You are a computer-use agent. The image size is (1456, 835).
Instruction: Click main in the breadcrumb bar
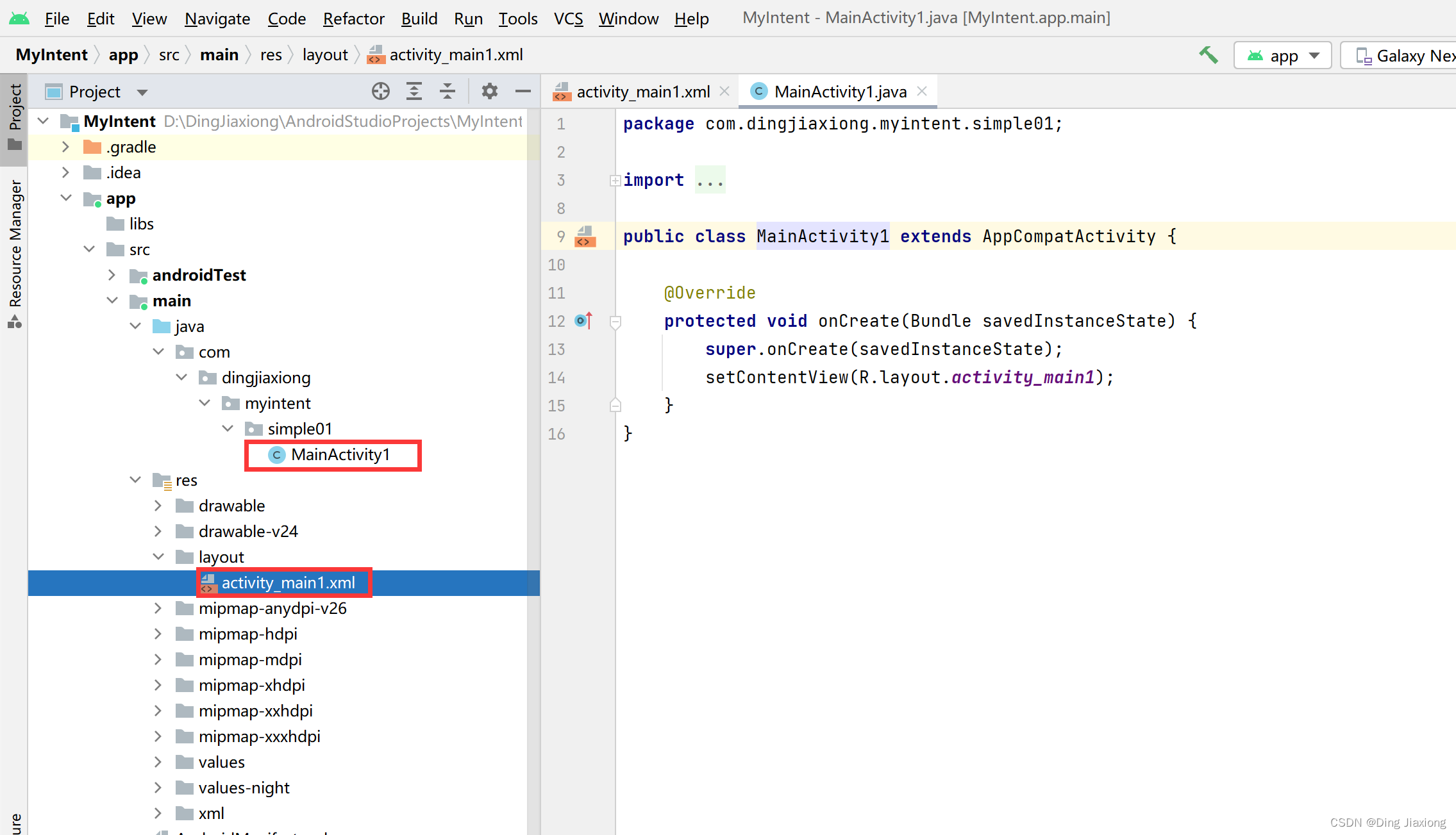(219, 55)
